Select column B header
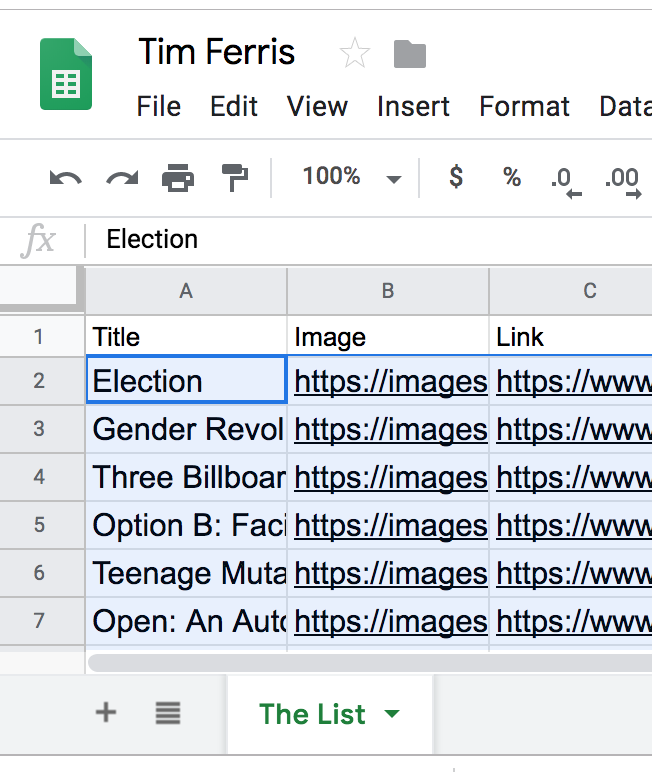Viewport: 652px width, 772px height. tap(388, 291)
